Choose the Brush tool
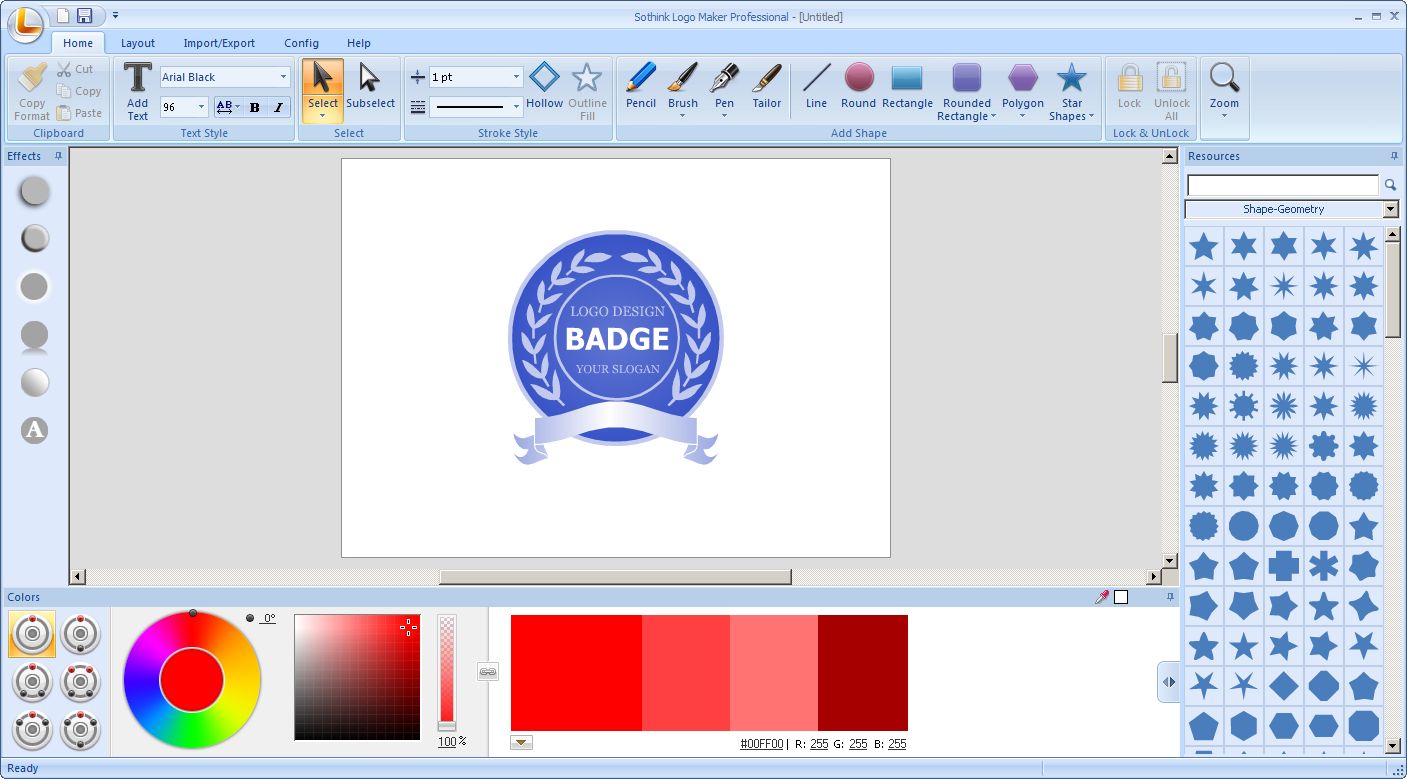 pos(683,86)
